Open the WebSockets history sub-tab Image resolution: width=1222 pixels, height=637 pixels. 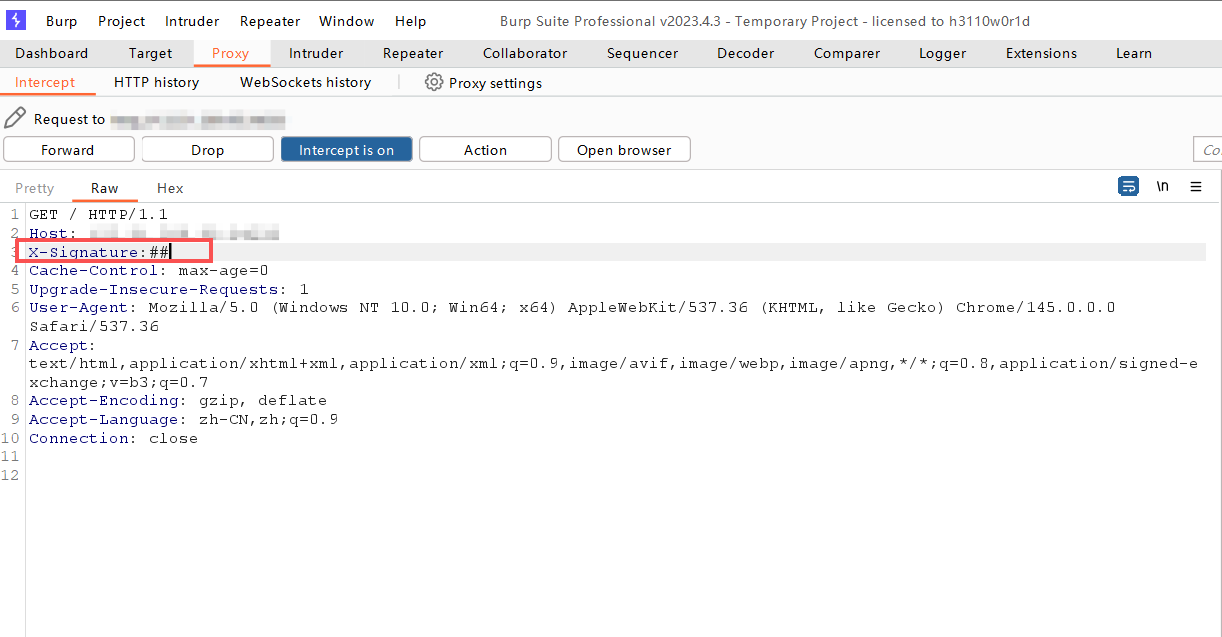coord(305,82)
